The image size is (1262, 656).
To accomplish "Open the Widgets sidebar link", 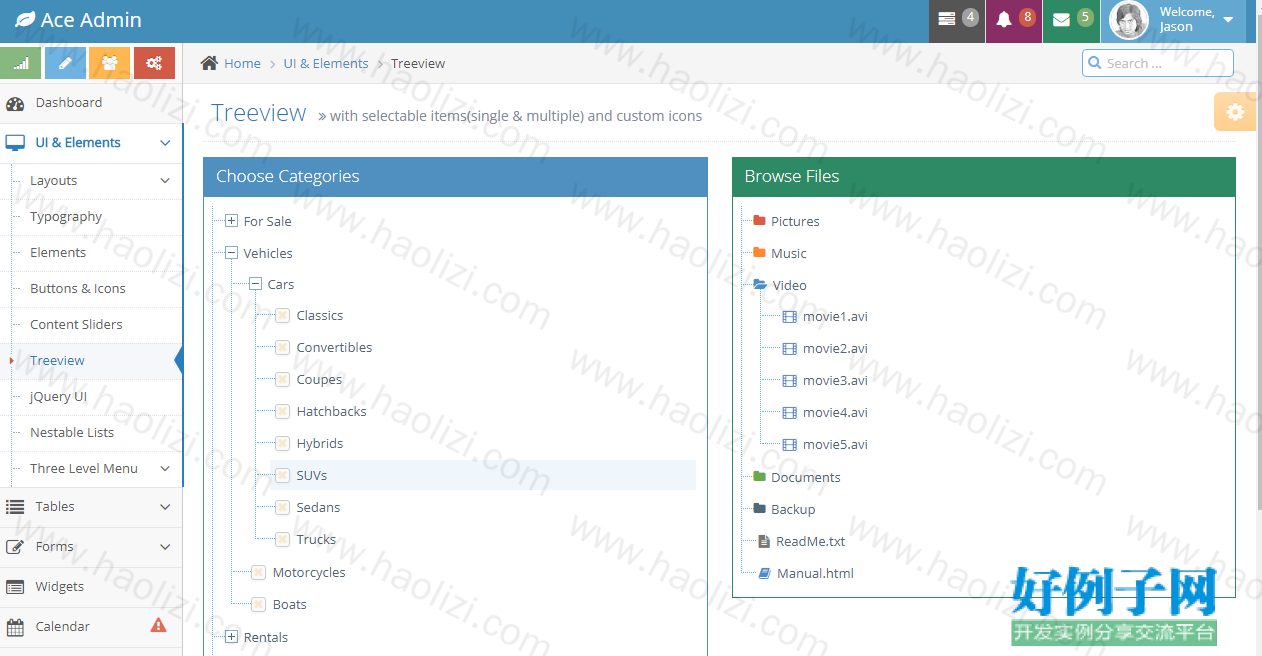I will point(91,587).
